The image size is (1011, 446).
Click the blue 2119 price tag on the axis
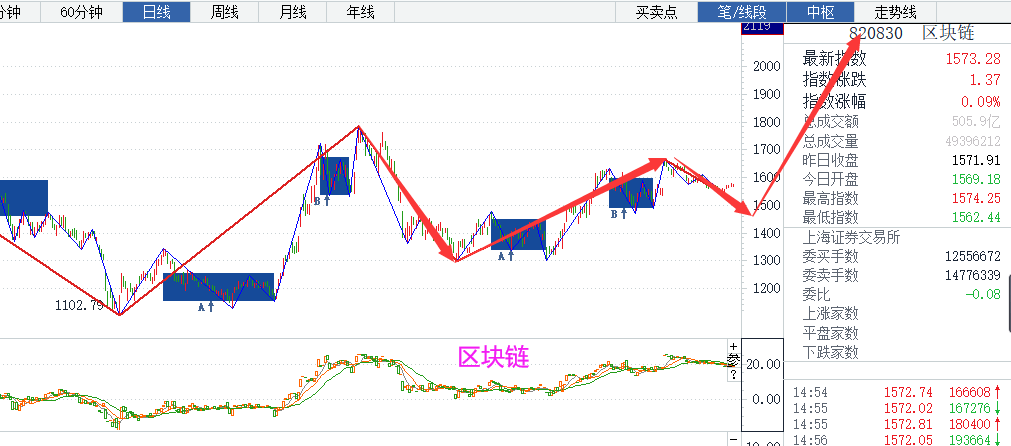point(762,28)
